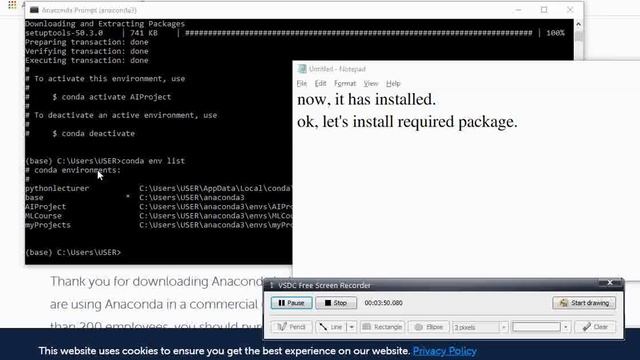Screen dimensions: 640x360
Task: Click the 'myProjects' environment name
Action: 48,225
